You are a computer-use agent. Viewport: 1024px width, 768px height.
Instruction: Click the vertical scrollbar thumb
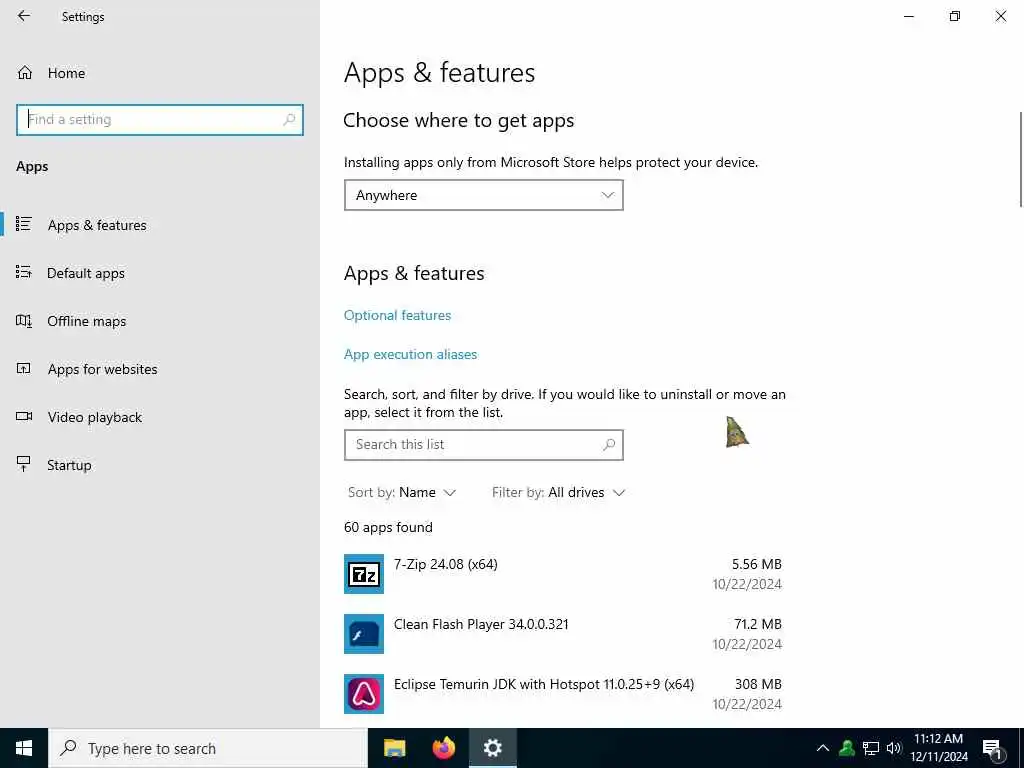[x=1021, y=160]
